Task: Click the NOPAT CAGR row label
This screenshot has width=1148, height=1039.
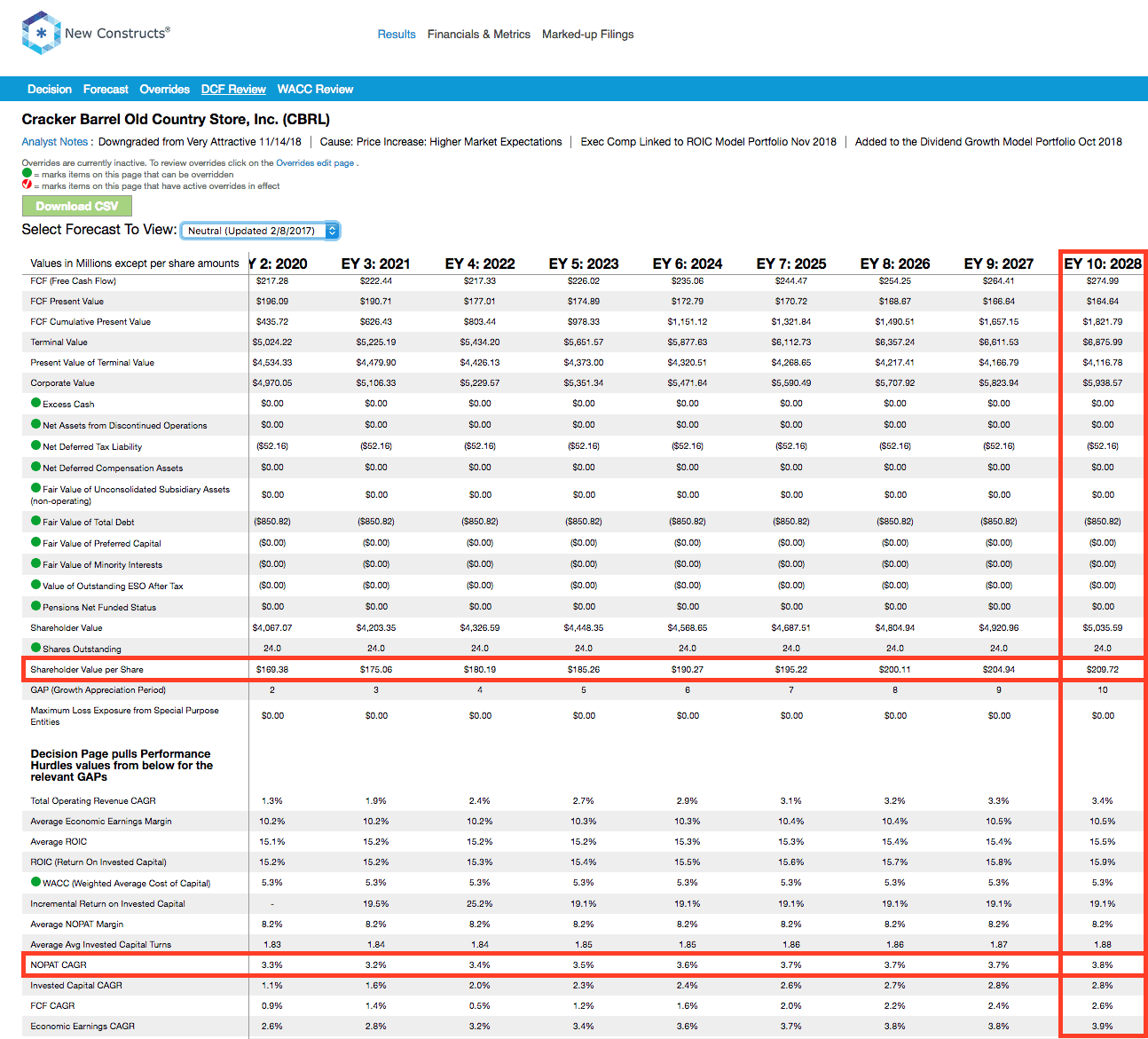Action: 59,965
